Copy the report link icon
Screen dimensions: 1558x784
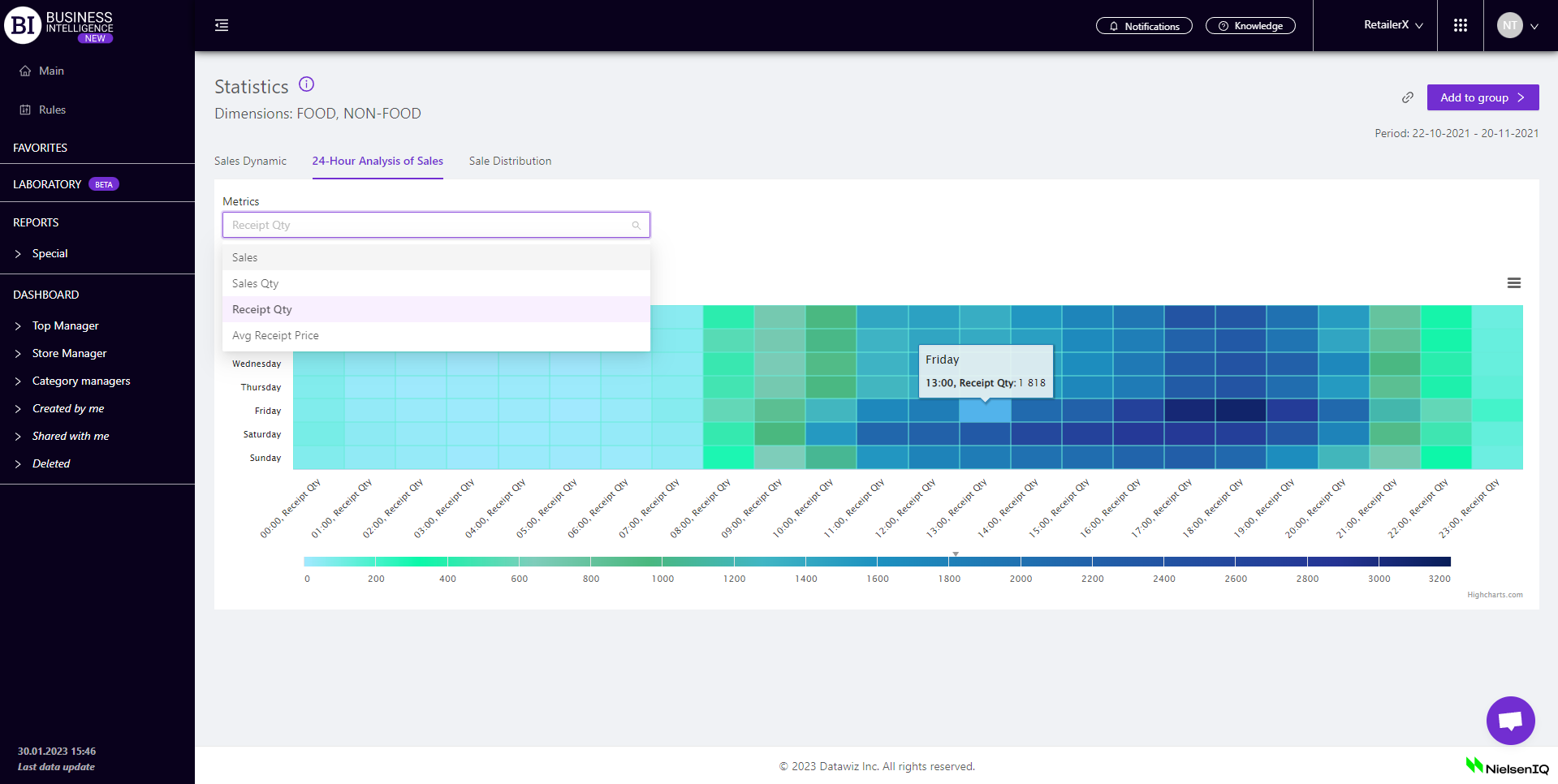1407,97
